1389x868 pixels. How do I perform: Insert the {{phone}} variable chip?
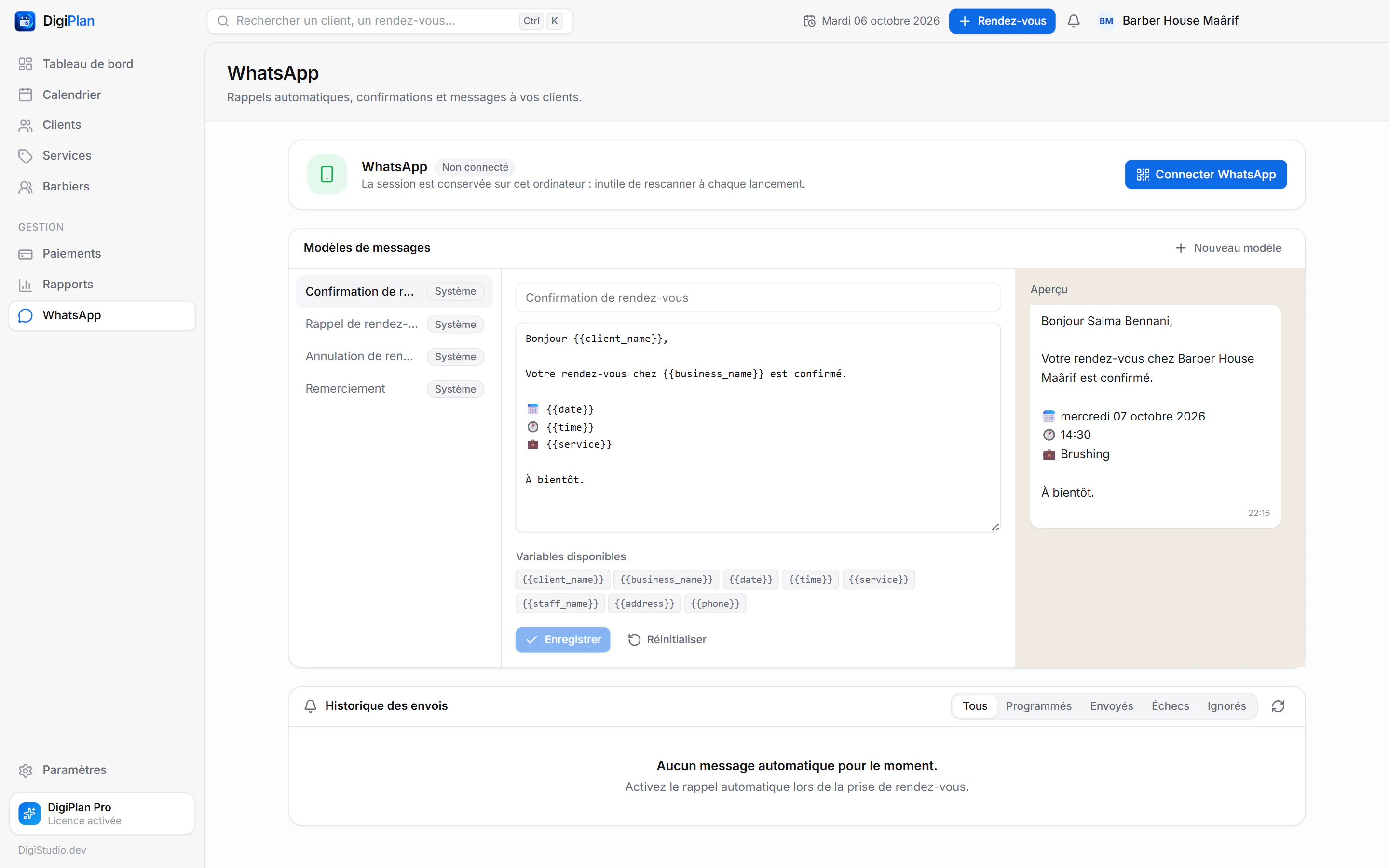(715, 603)
